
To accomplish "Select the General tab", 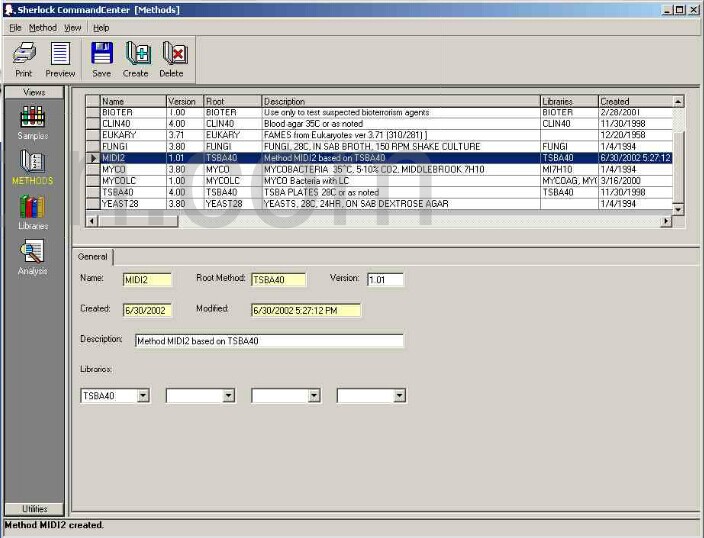I will (x=92, y=256).
